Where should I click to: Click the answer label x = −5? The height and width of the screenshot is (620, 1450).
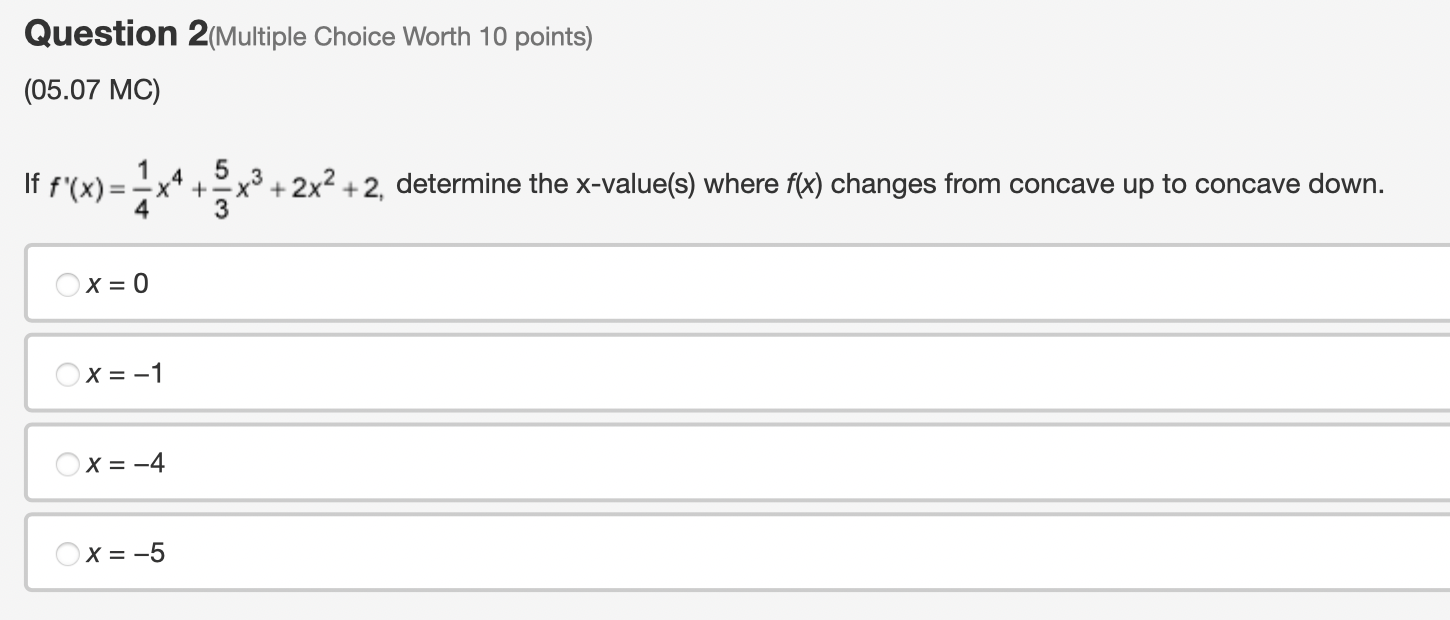point(125,553)
